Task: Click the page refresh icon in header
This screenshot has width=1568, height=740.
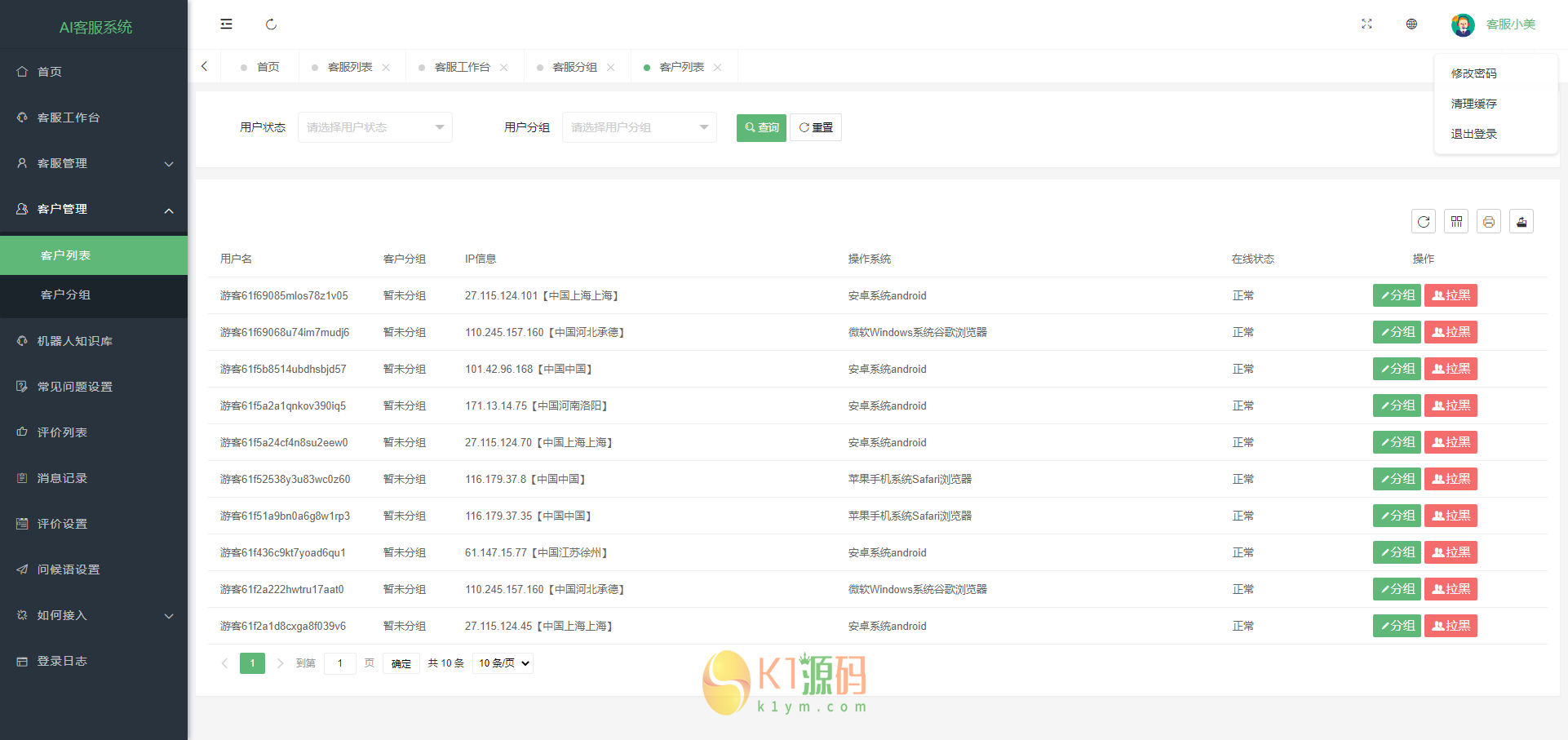Action: coord(271,24)
